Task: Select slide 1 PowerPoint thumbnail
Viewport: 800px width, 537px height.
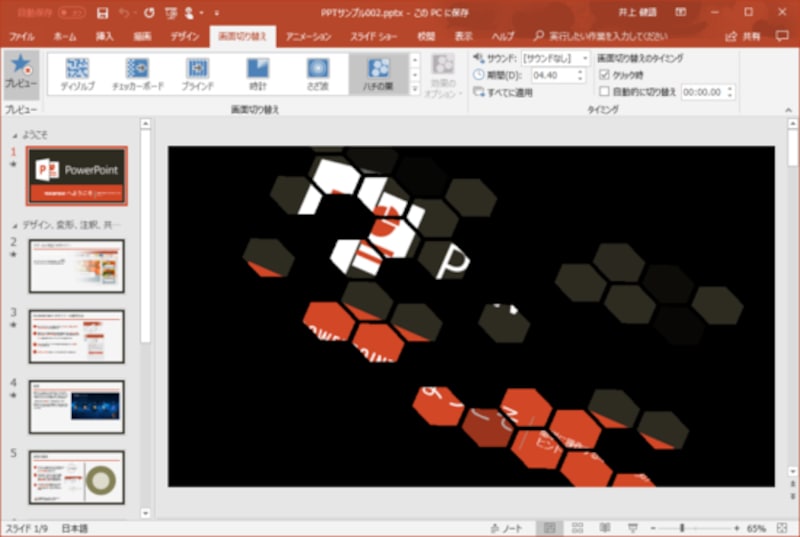Action: click(x=77, y=176)
